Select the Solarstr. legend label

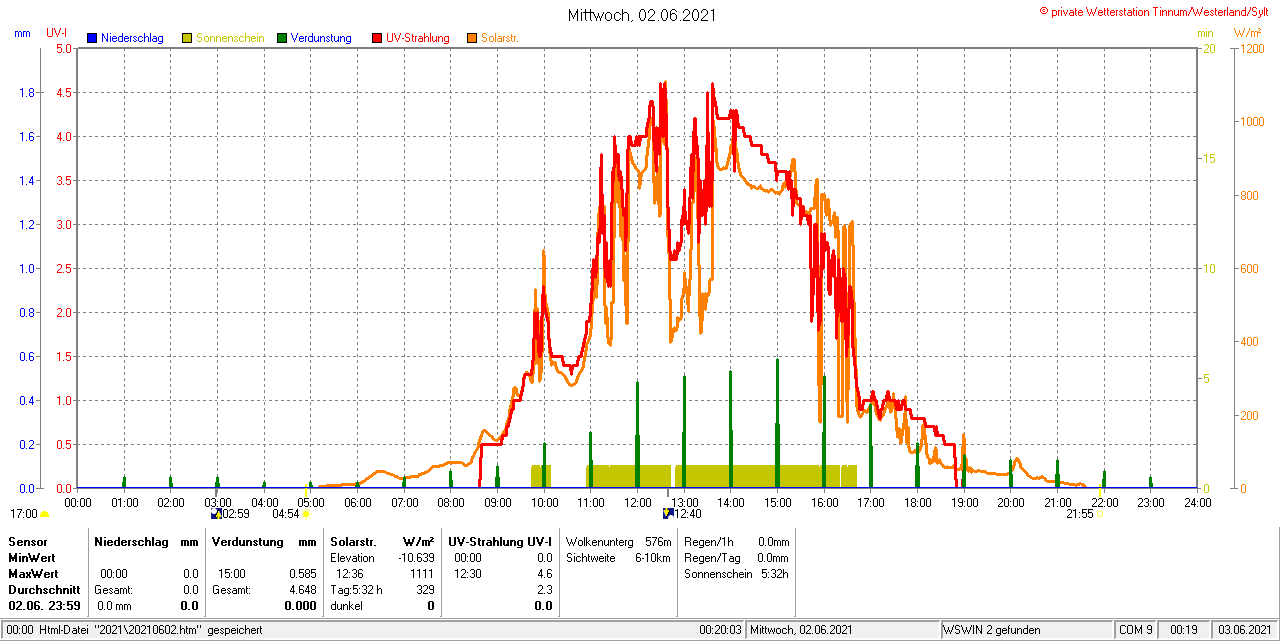point(499,38)
